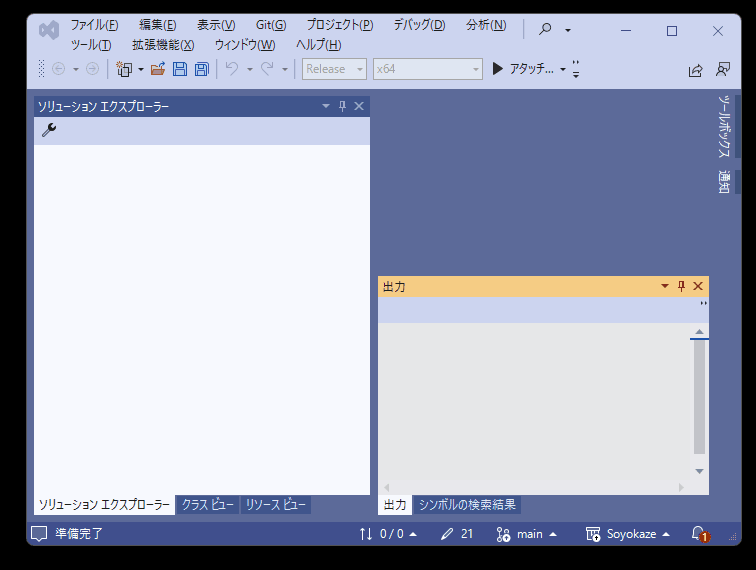
Task: Open the Git(G) menu
Action: pos(271,25)
